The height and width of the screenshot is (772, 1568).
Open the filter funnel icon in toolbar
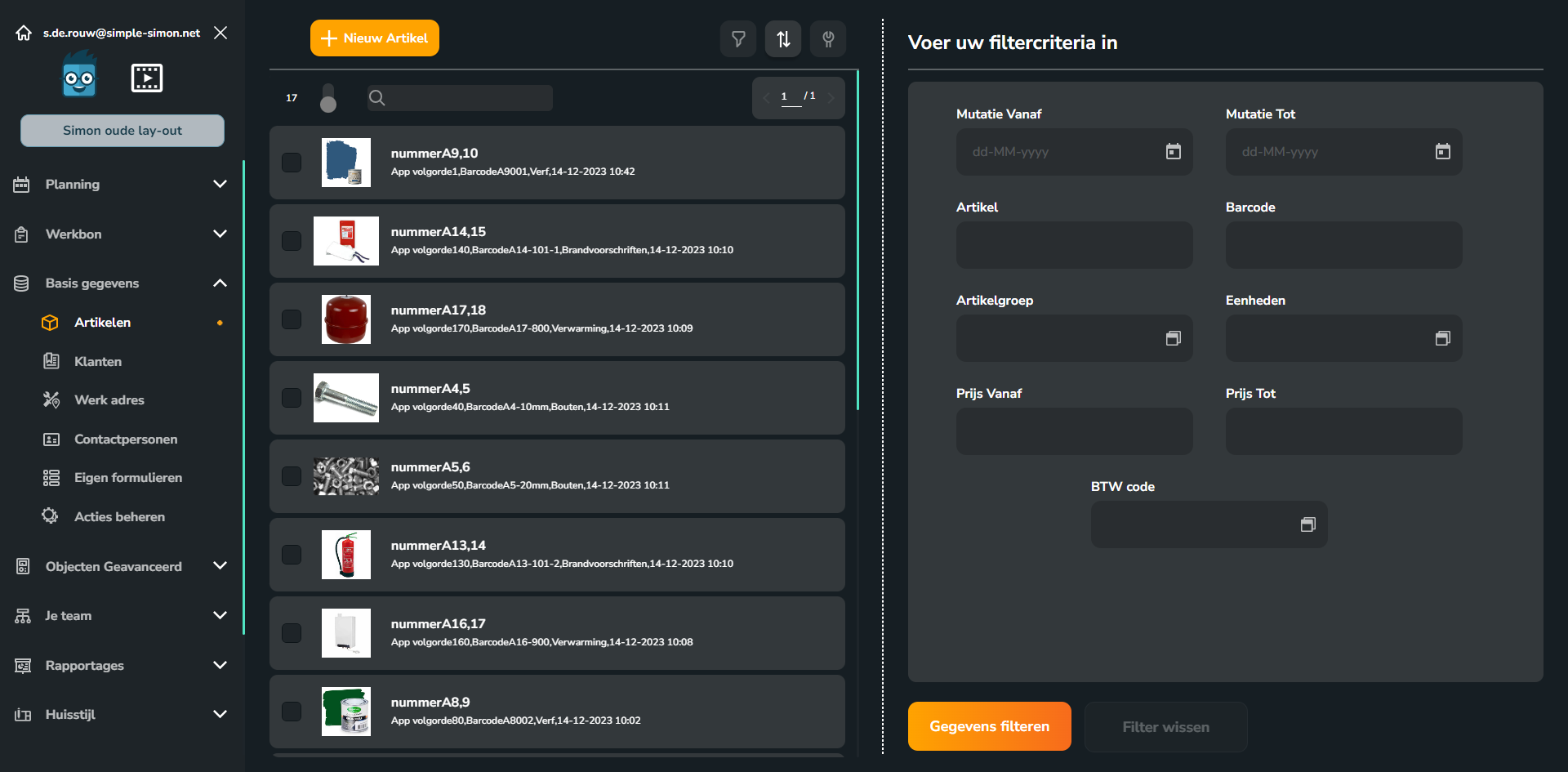click(x=738, y=38)
